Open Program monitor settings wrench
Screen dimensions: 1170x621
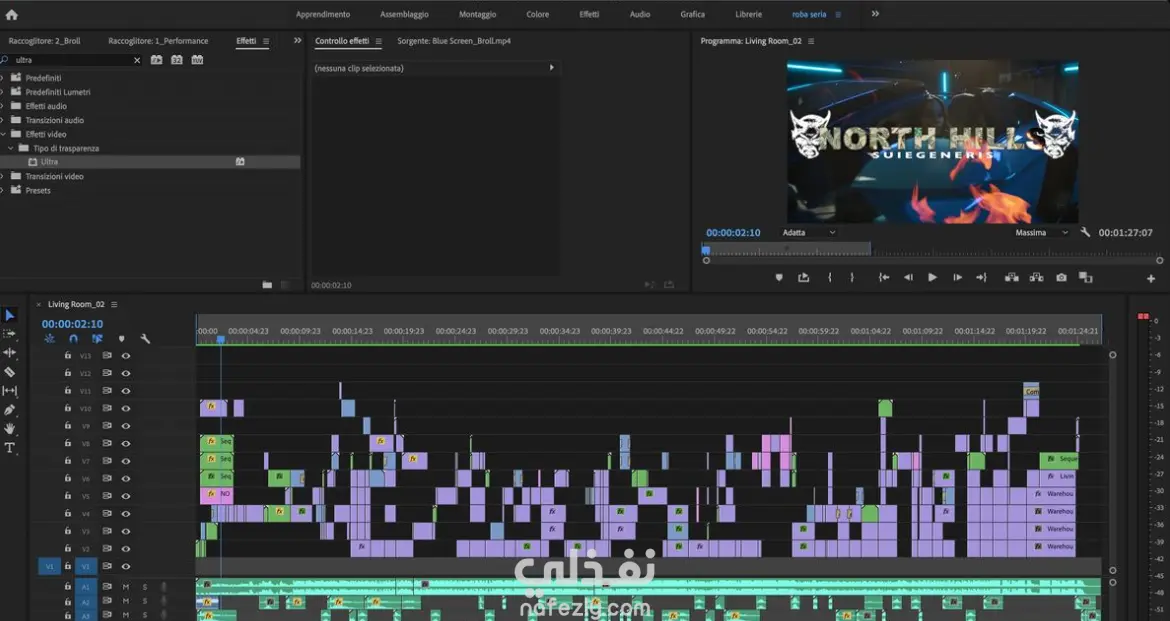[1085, 232]
